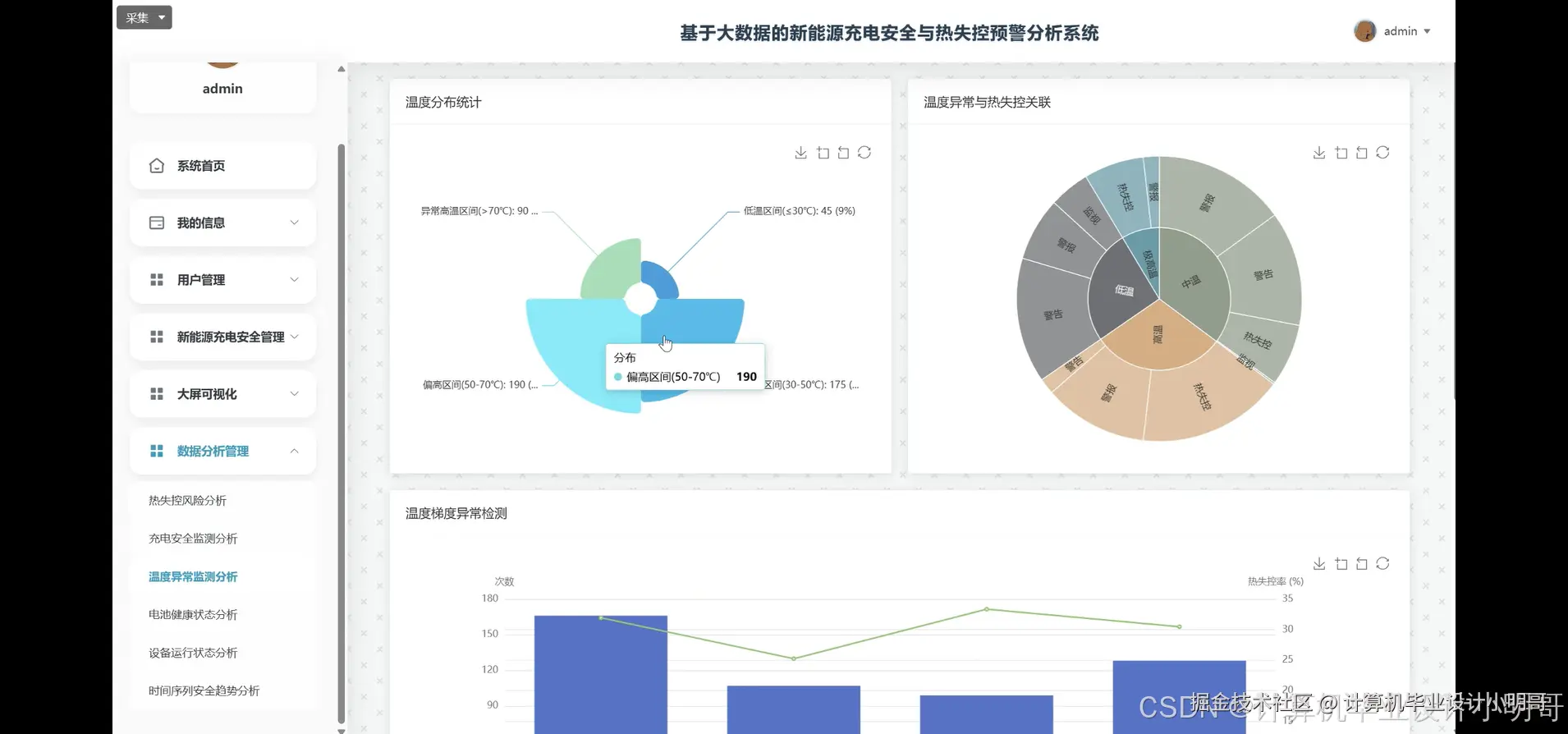
Task: Undo zoom on 温度异常与热失控关联 chart
Action: (x=1362, y=153)
